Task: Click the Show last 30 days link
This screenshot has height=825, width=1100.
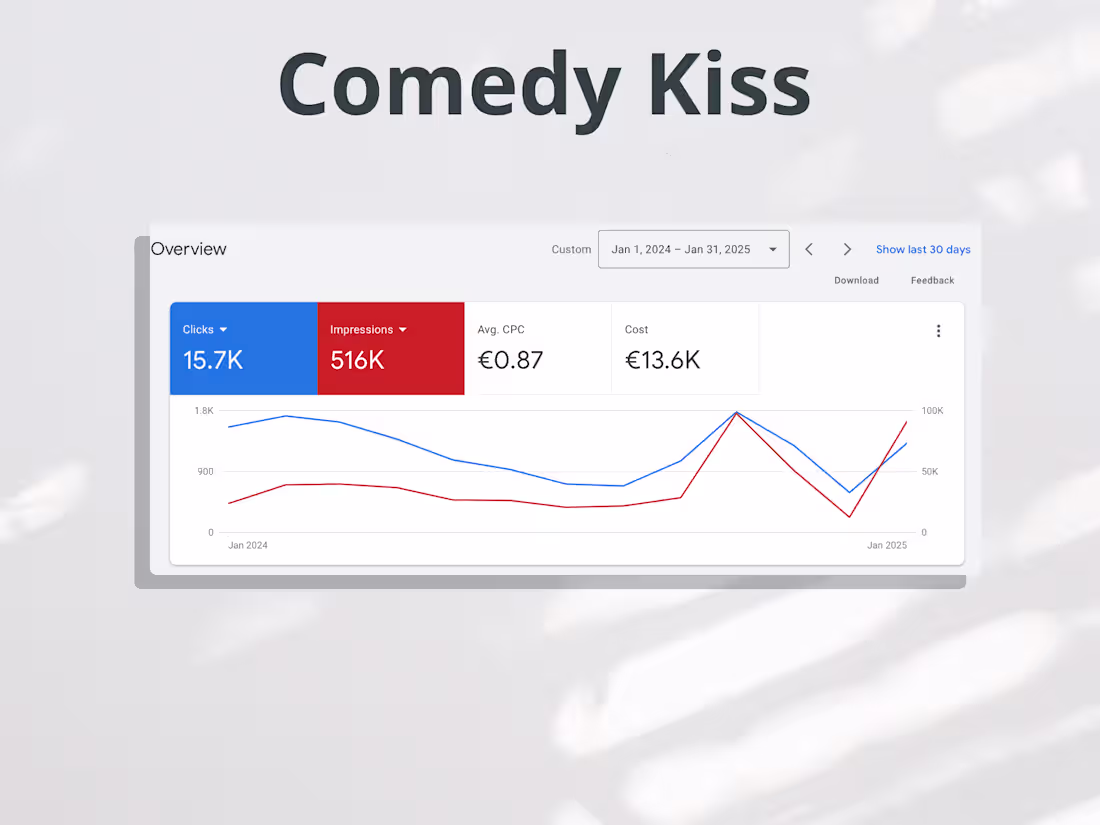Action: click(922, 249)
